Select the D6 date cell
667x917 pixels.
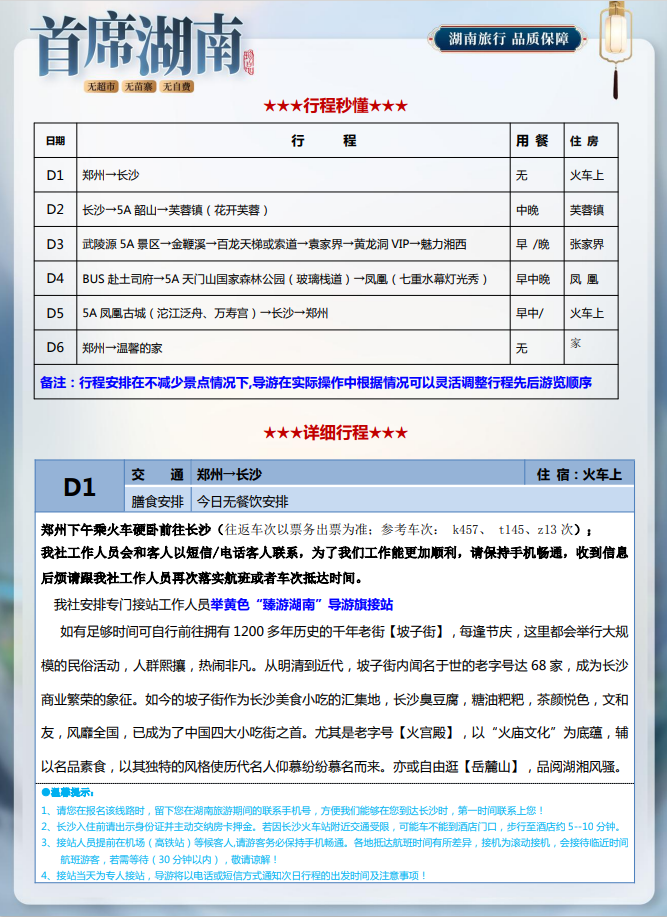click(x=55, y=347)
